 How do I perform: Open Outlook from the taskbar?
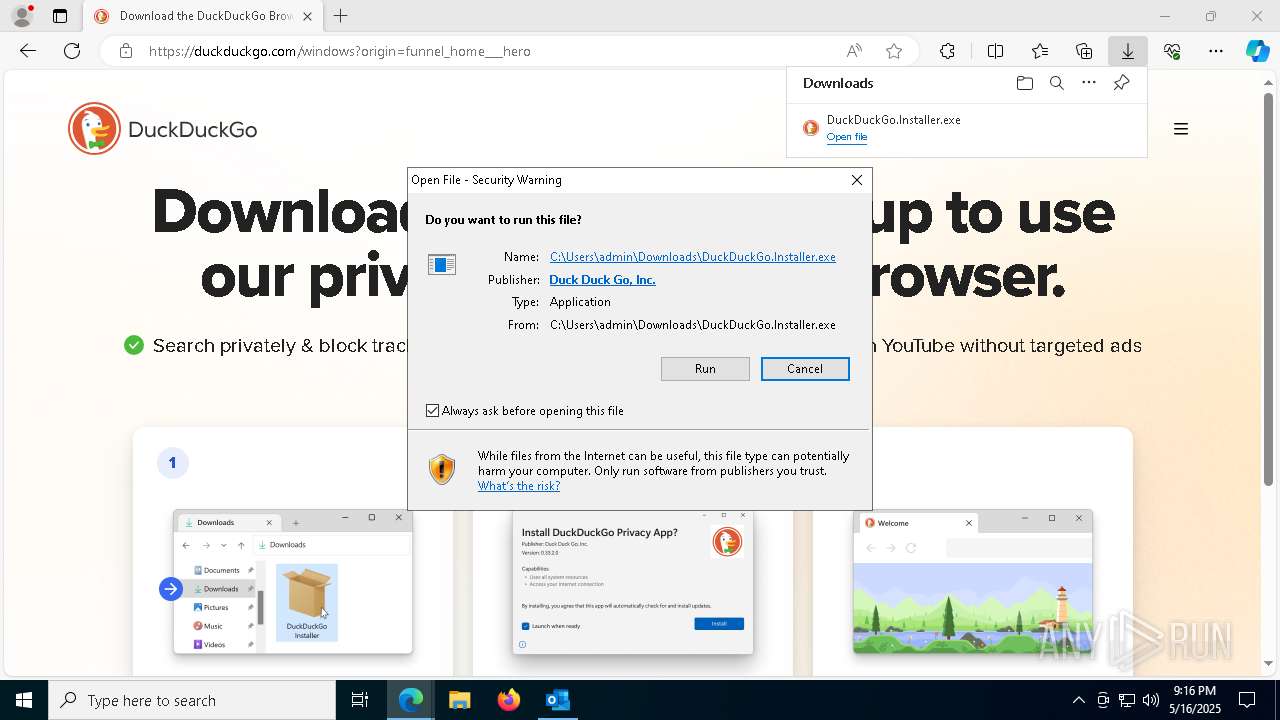[557, 700]
